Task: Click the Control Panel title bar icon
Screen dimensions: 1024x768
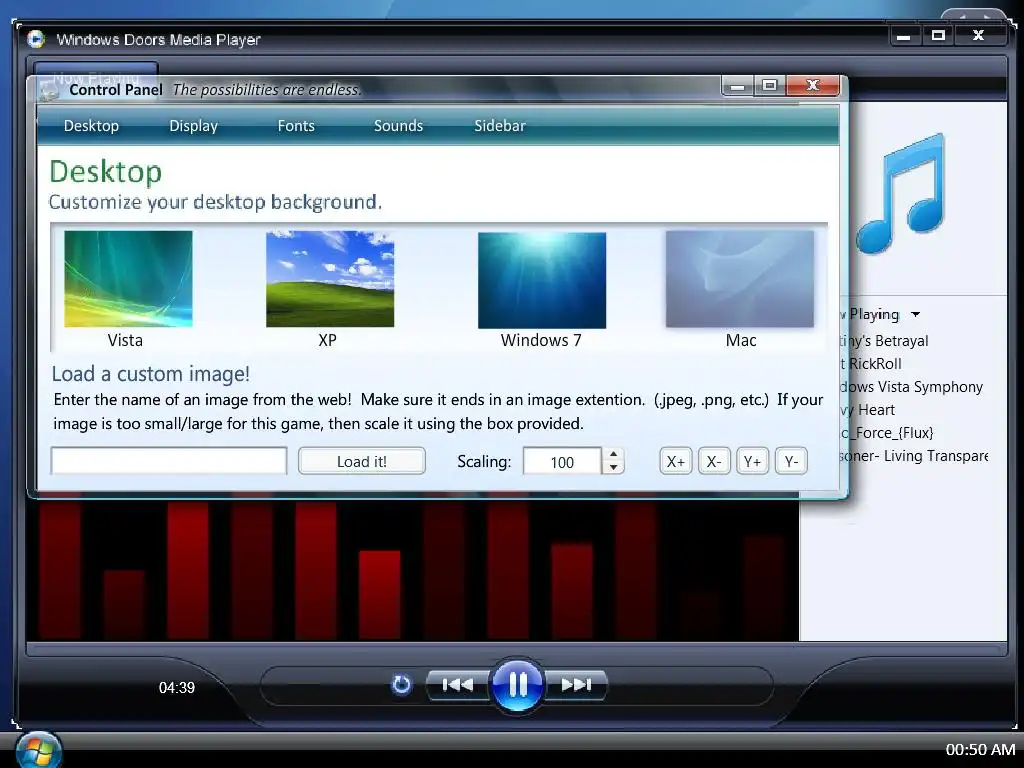Action: pos(49,90)
